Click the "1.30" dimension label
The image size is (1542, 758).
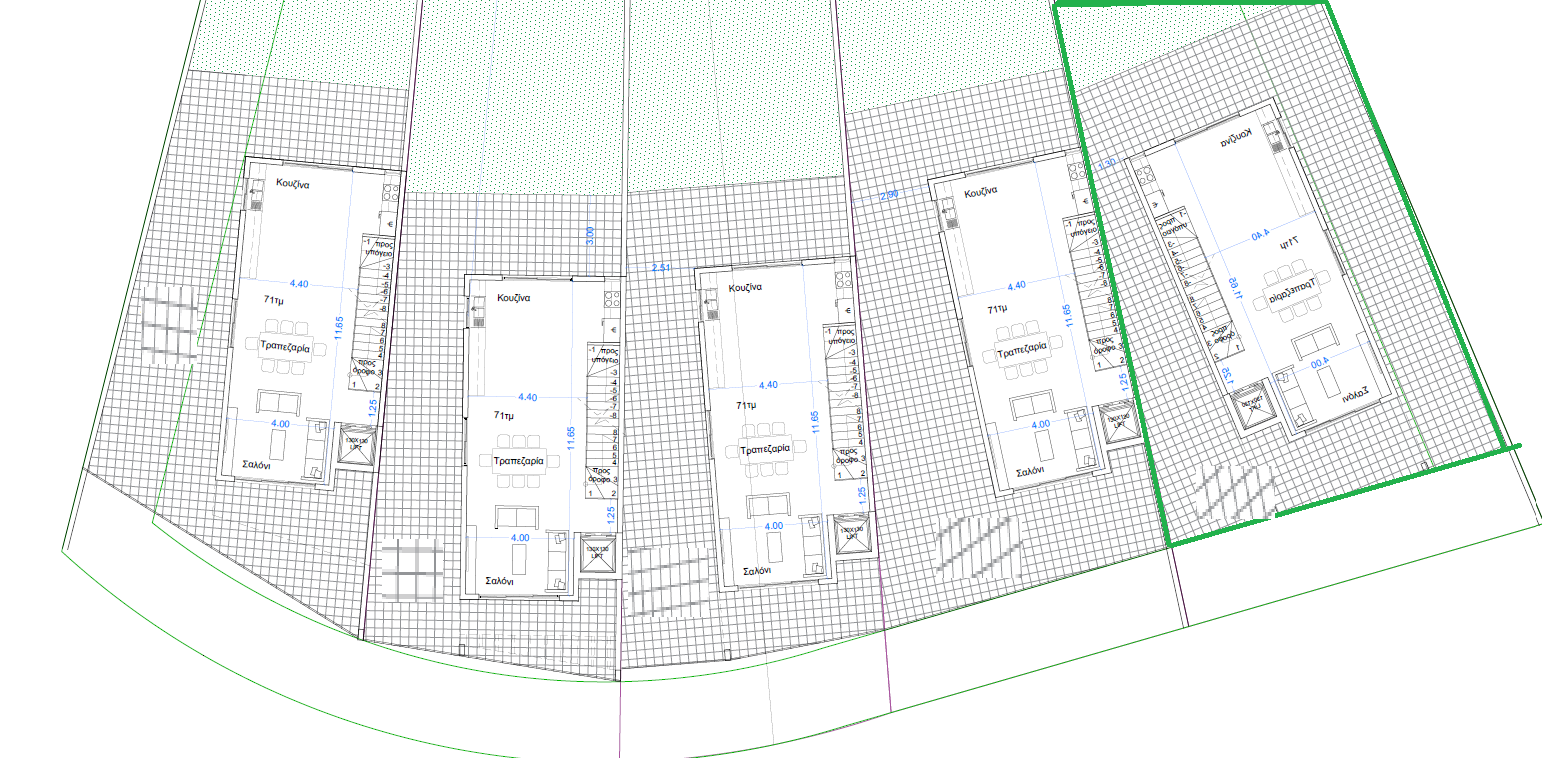pos(1106,163)
